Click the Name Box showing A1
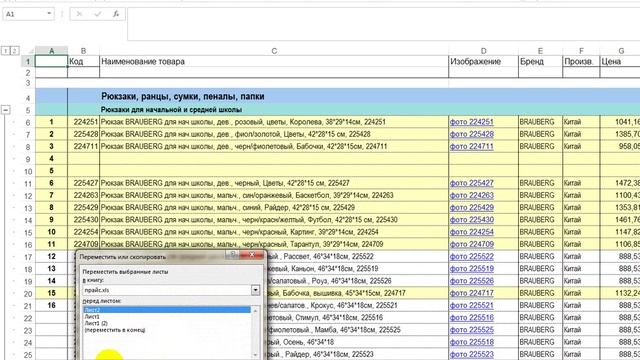The image size is (640, 360). click(24, 14)
